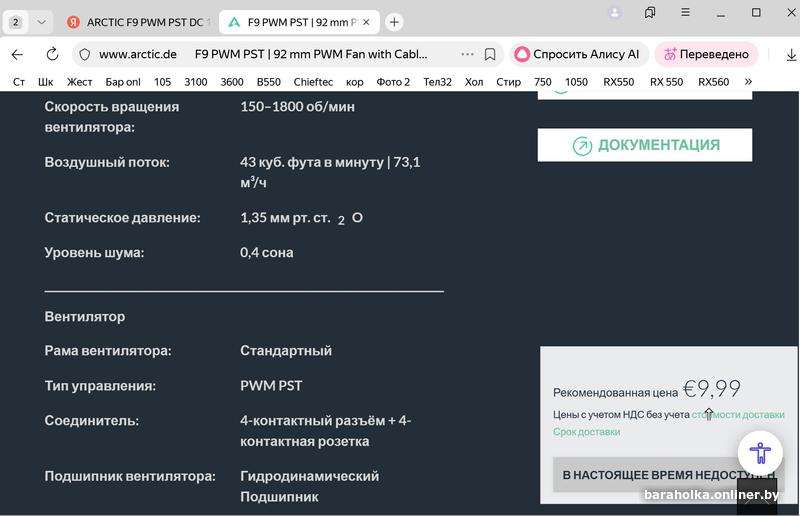Open site protection shield icon in address bar
Image resolution: width=800 pixels, height=516 pixels.
click(x=85, y=54)
